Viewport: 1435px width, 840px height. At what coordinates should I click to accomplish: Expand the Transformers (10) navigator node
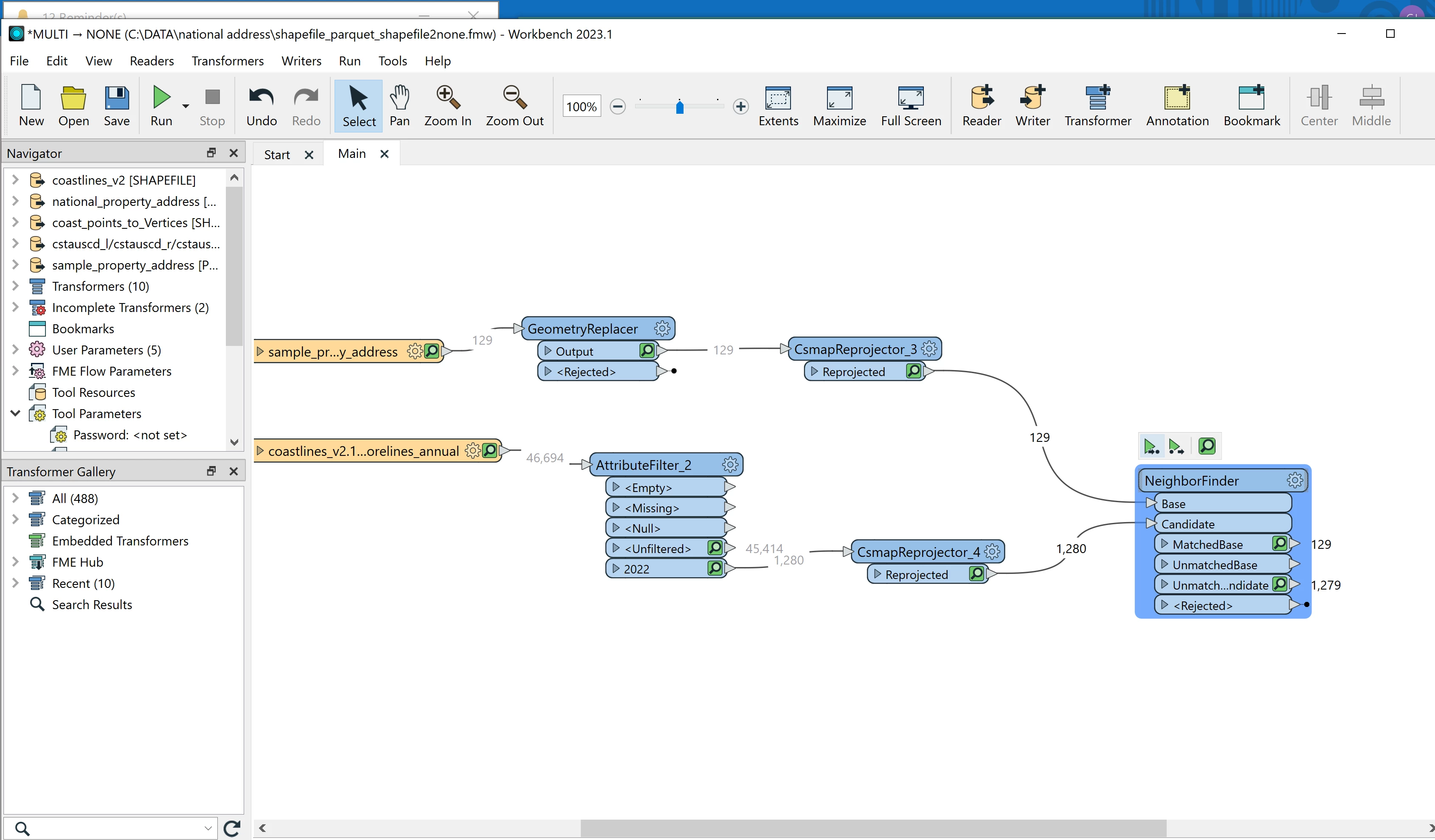[15, 286]
